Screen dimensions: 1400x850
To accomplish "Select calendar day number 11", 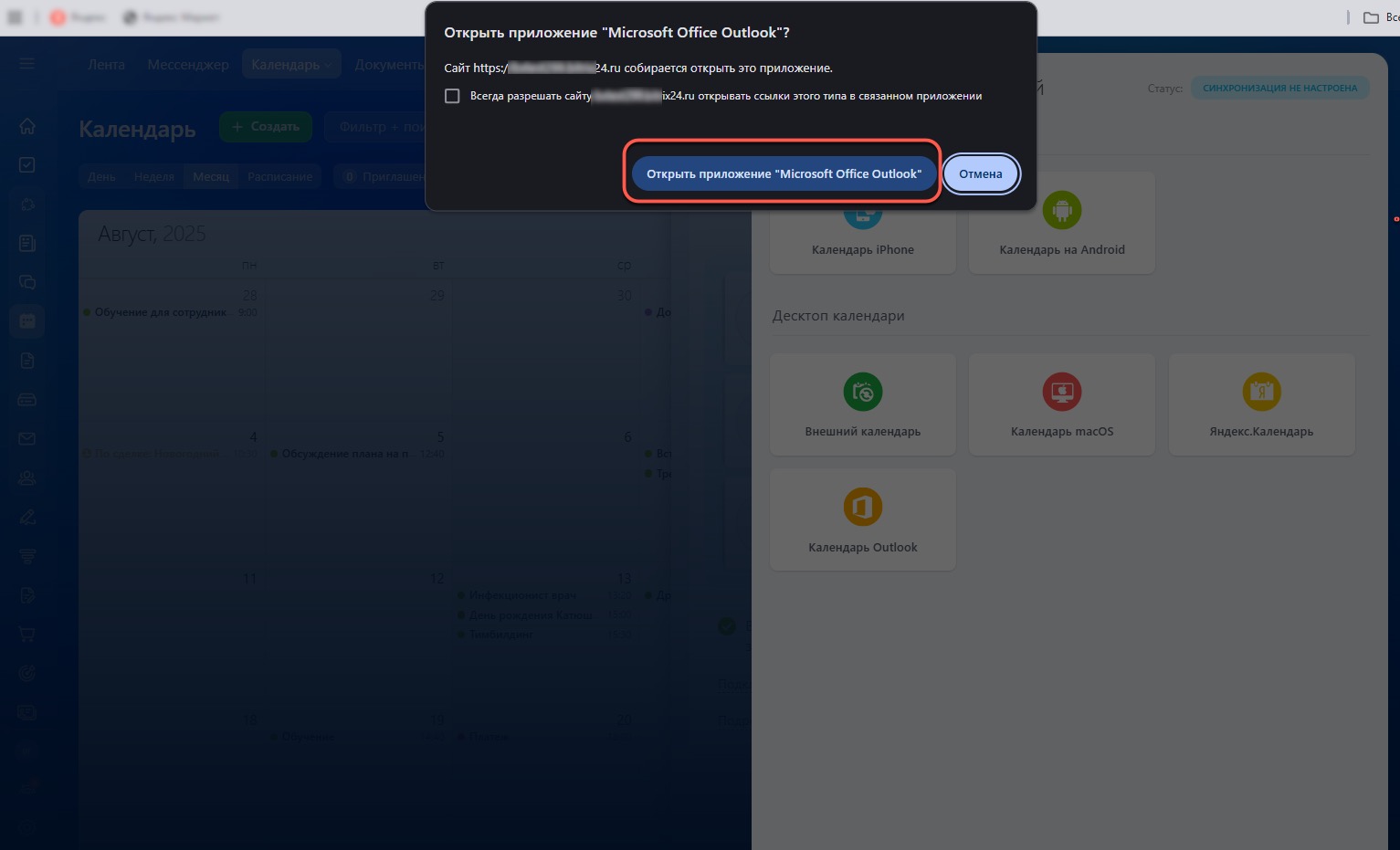I will click(x=249, y=579).
